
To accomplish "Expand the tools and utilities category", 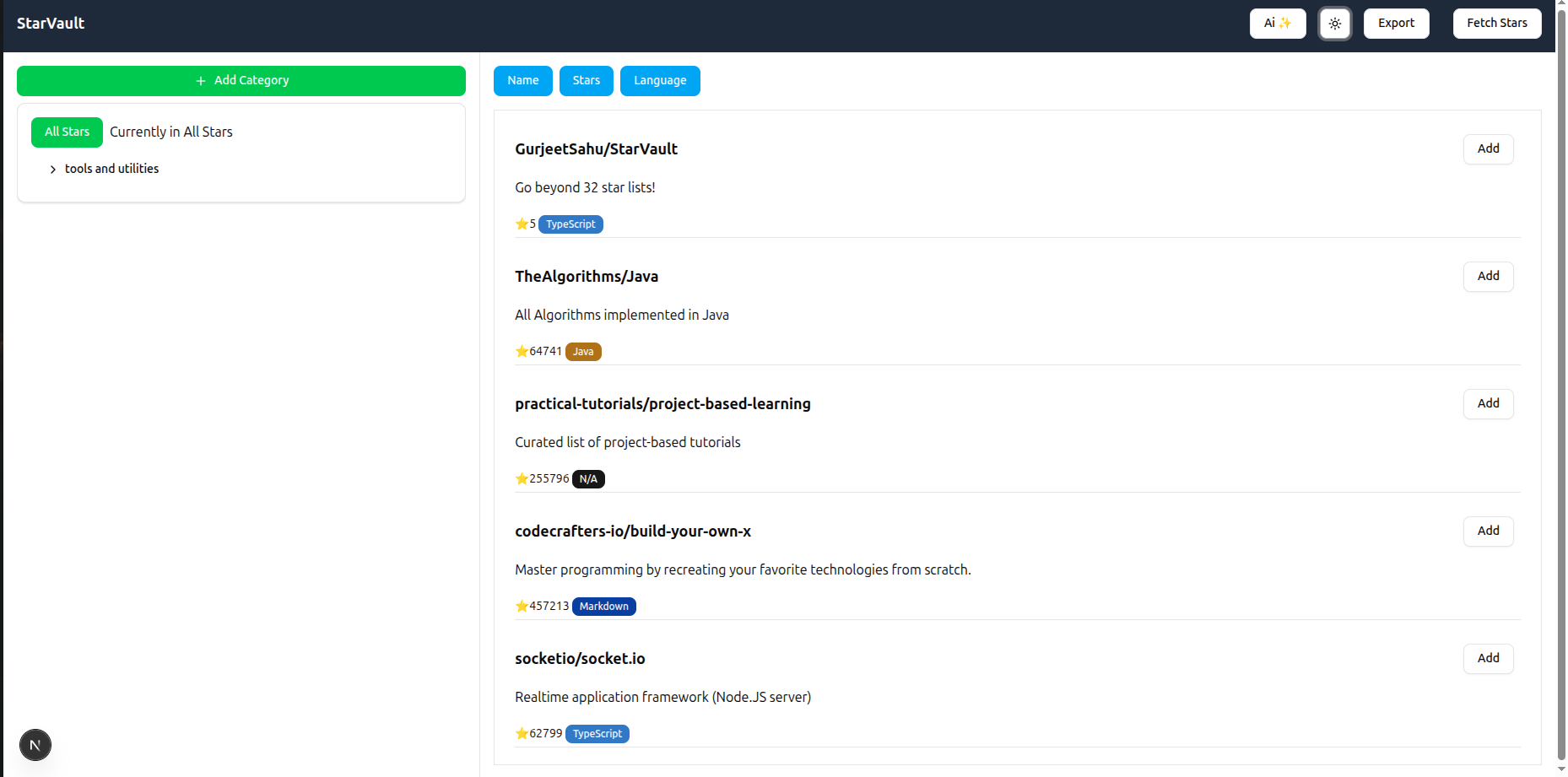I will [x=53, y=169].
